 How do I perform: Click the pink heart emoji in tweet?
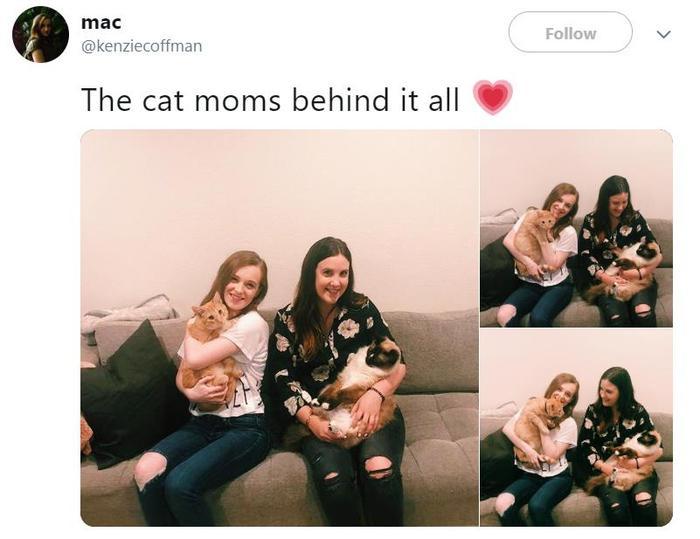(493, 97)
